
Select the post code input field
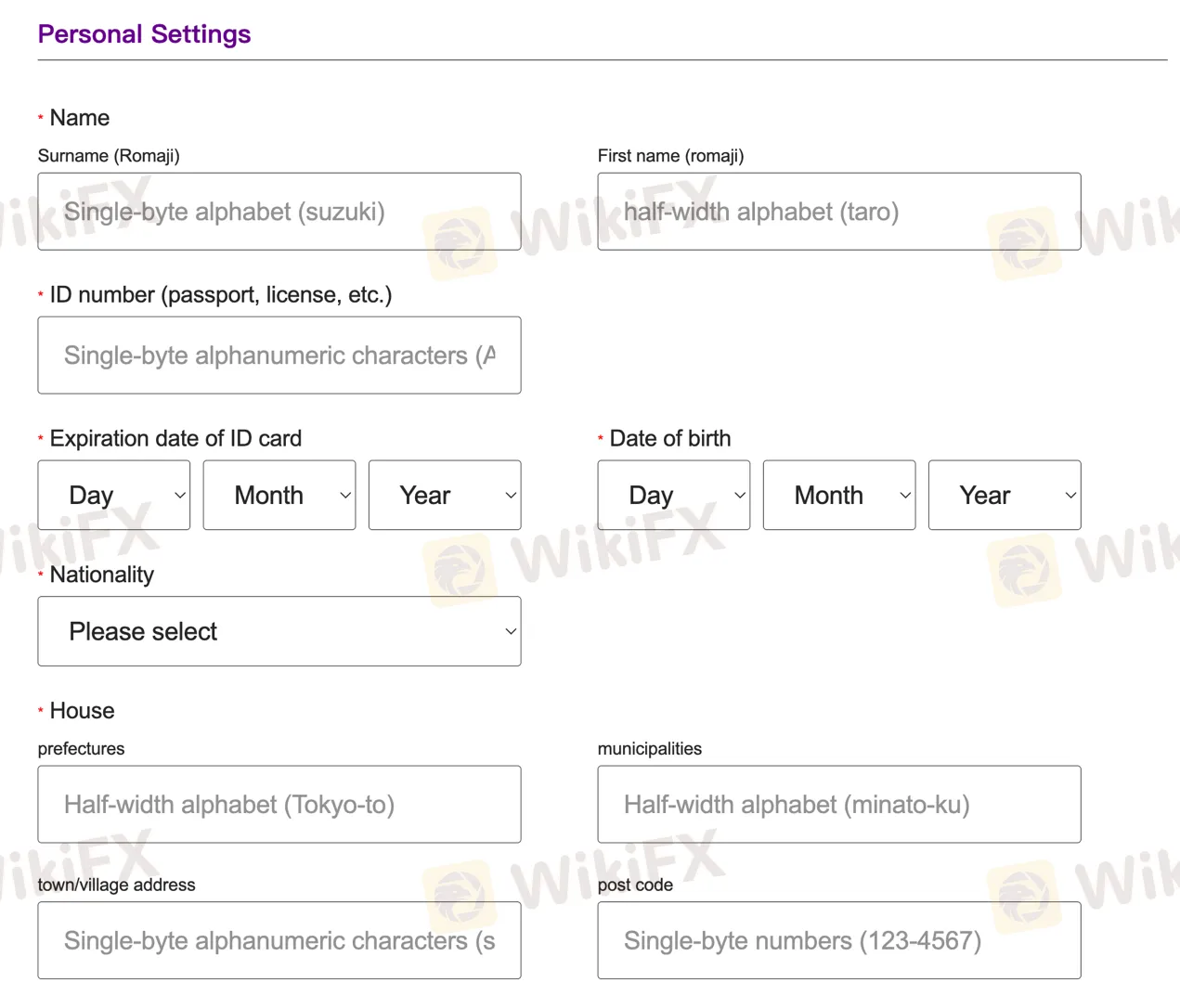[838, 940]
